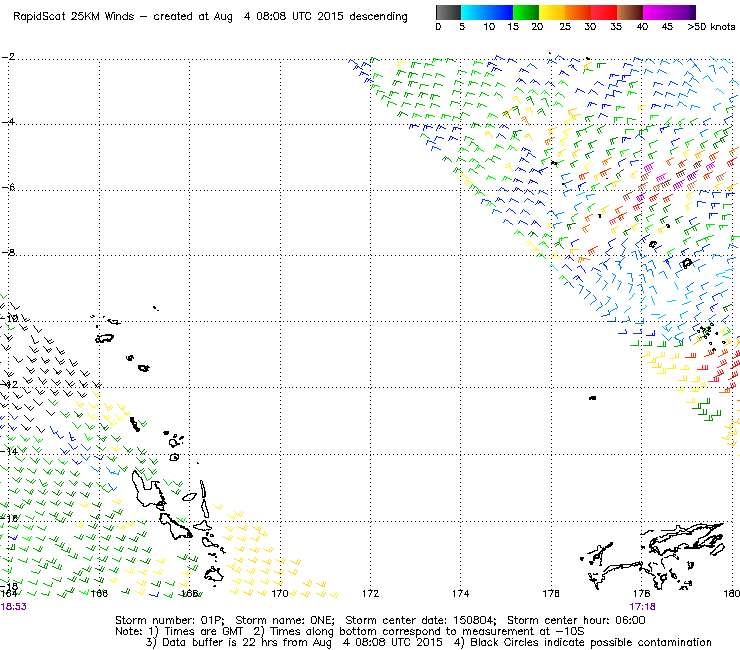Click the '-6' latitude axis label
740x650 pixels.
tap(8, 187)
